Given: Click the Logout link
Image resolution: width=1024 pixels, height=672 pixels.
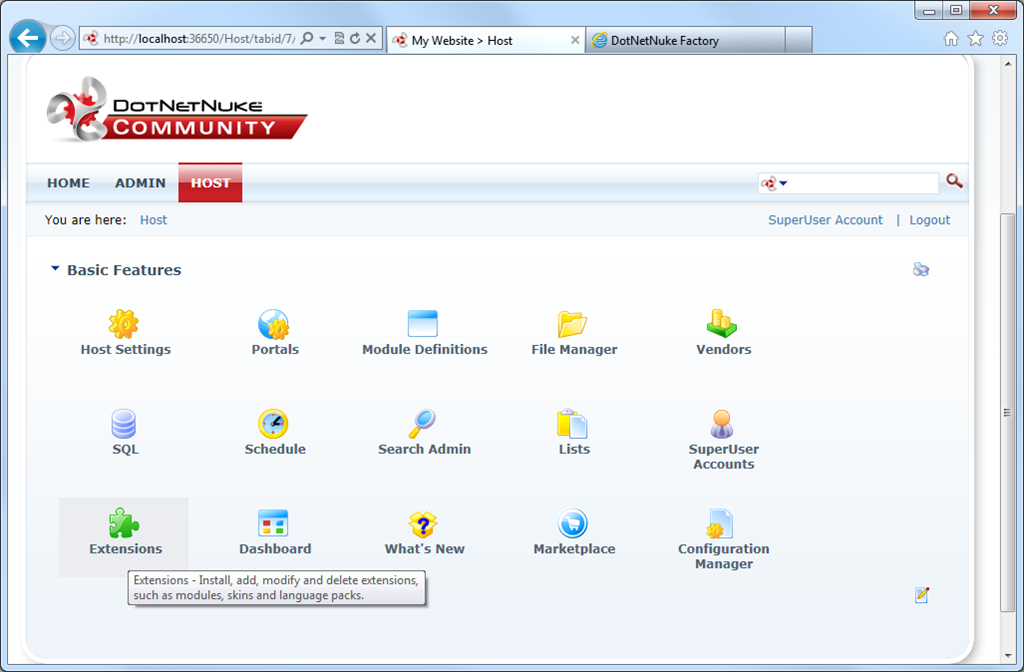Looking at the screenshot, I should [929, 220].
